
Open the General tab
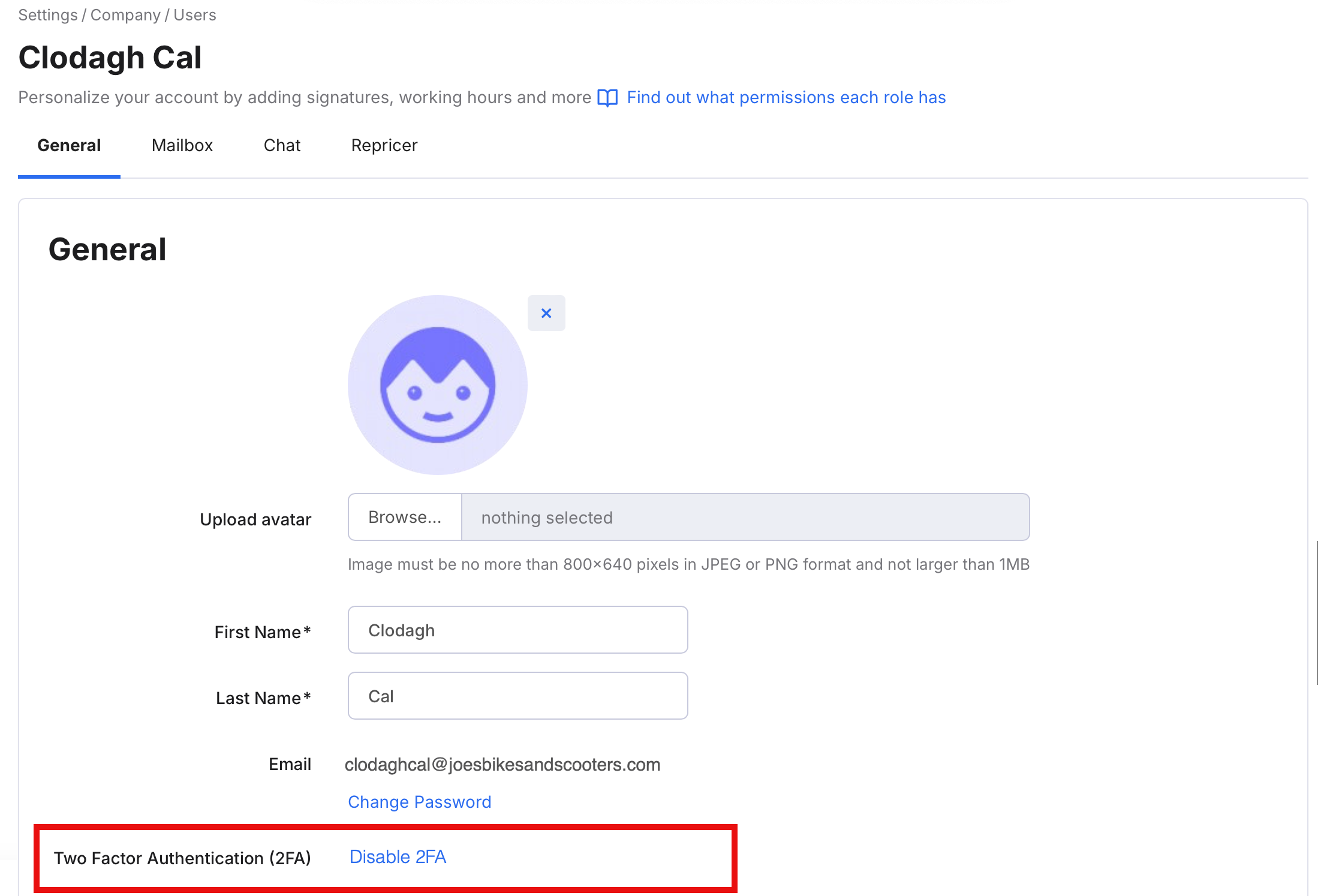69,146
